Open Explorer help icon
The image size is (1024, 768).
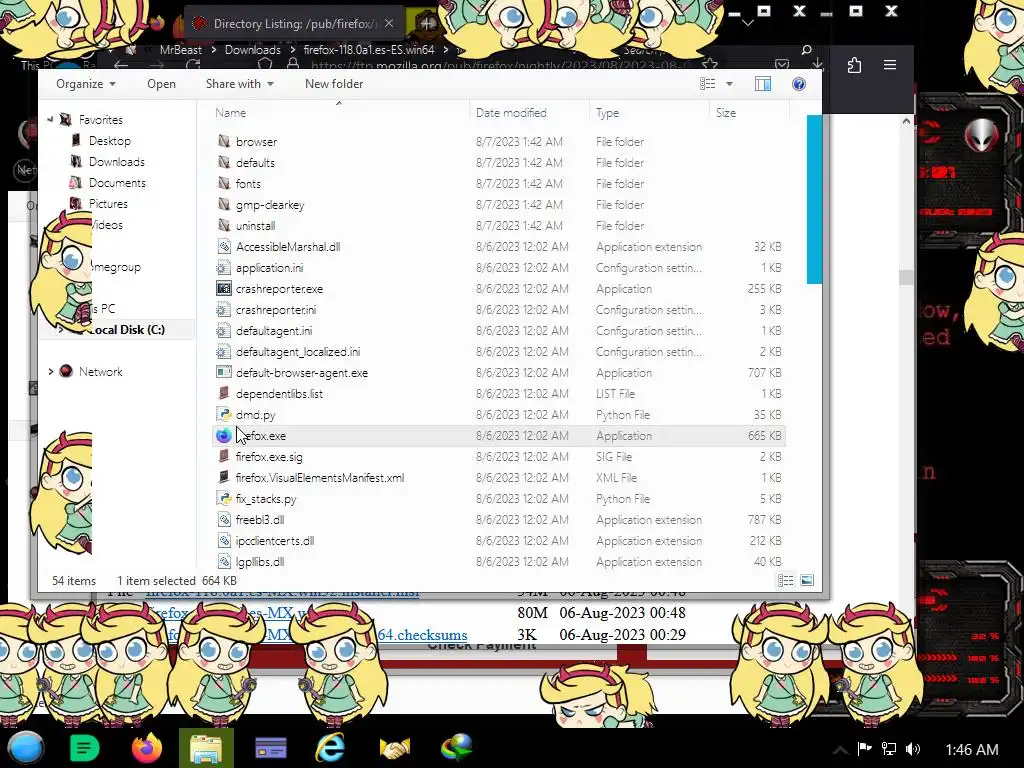[x=799, y=84]
